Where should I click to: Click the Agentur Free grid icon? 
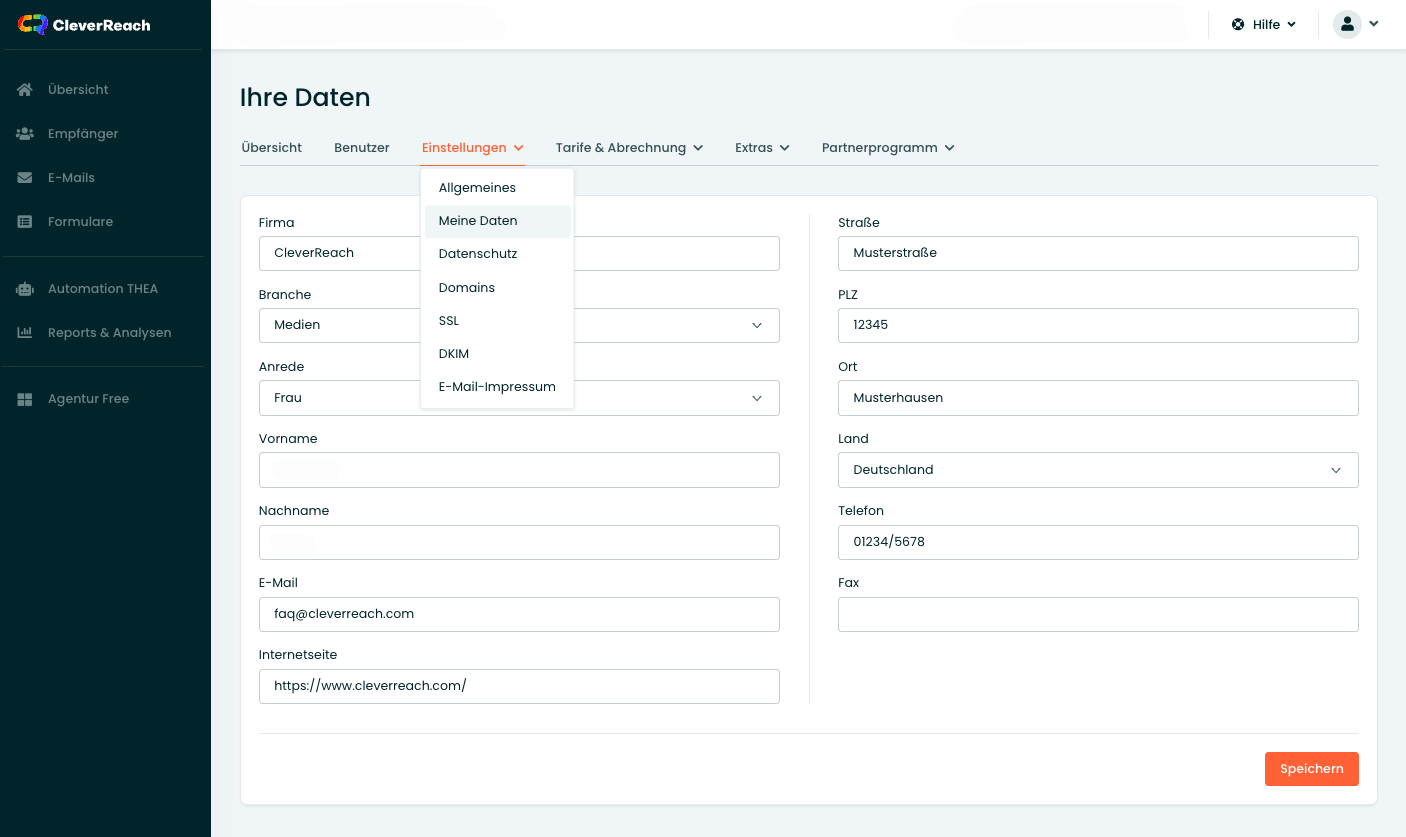point(25,399)
